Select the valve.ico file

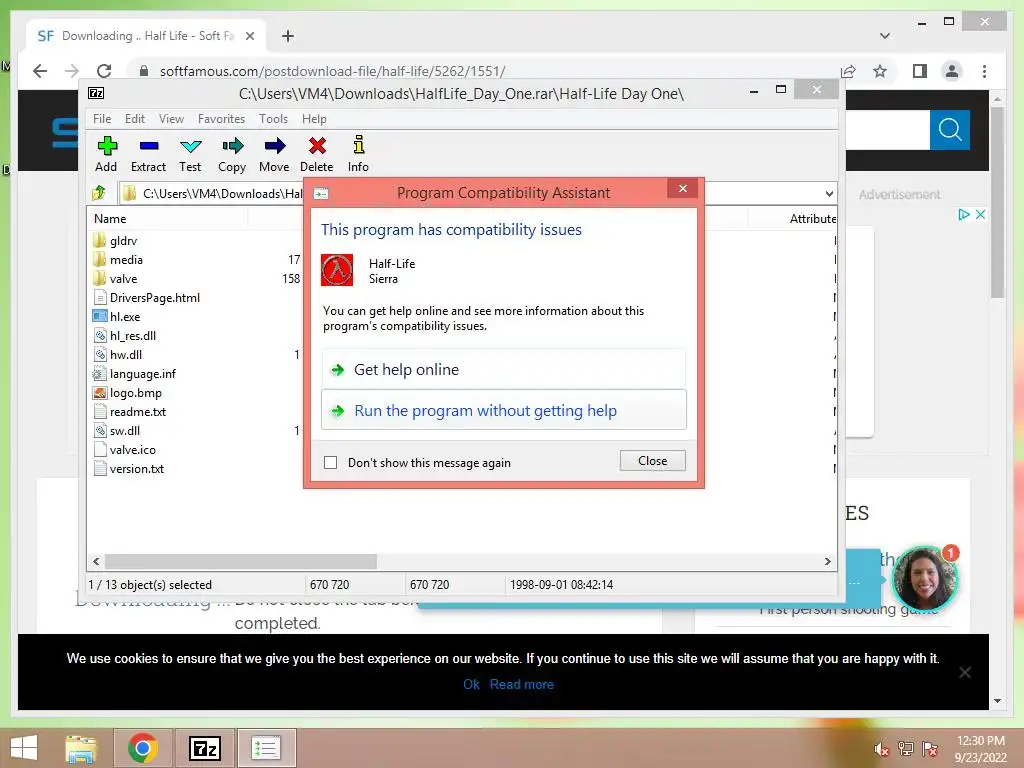coord(133,450)
